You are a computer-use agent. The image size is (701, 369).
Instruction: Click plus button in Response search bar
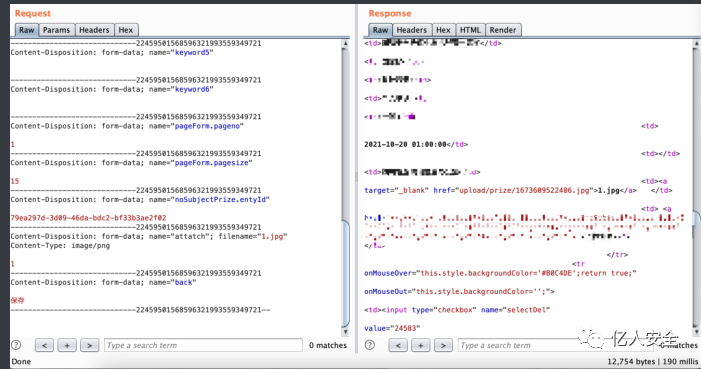click(421, 345)
